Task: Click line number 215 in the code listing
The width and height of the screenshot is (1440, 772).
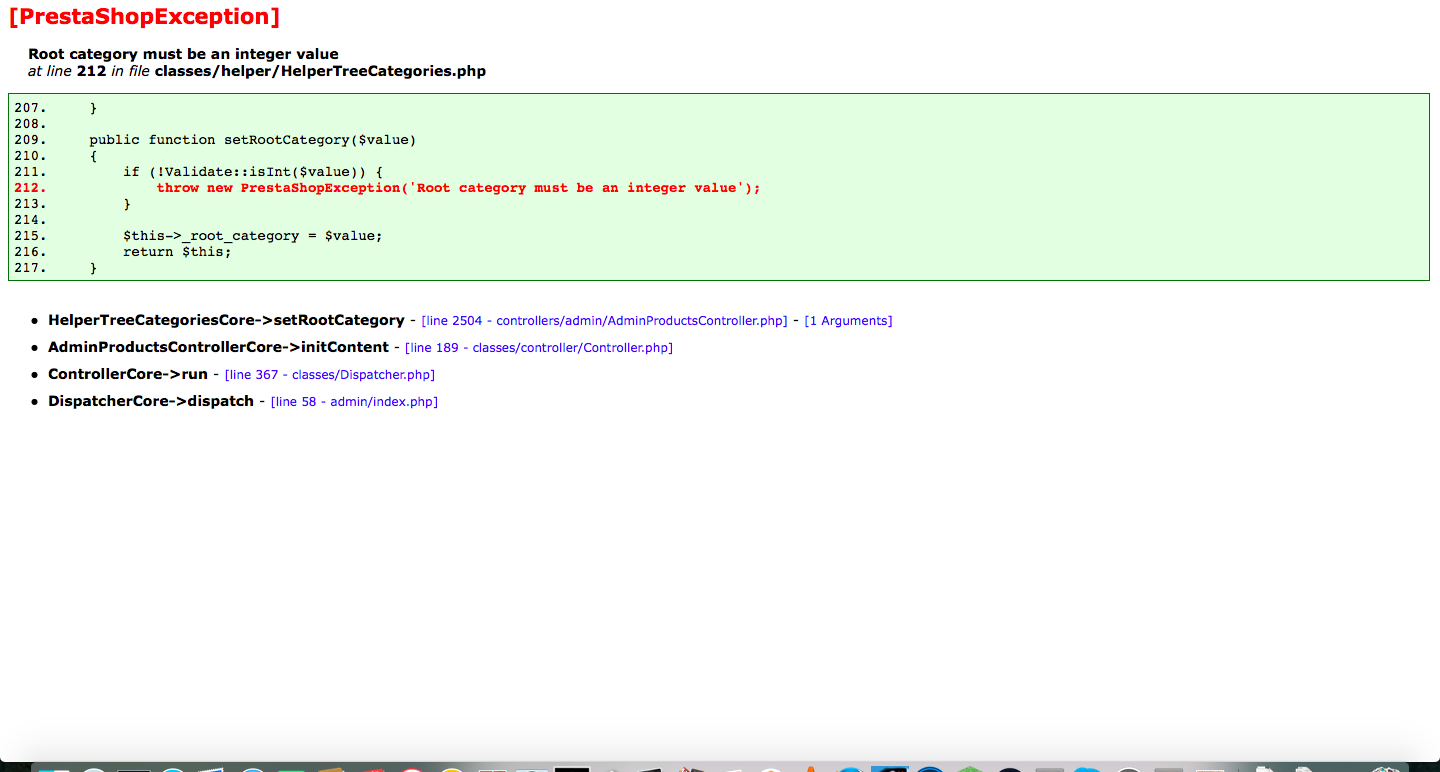Action: [x=30, y=236]
